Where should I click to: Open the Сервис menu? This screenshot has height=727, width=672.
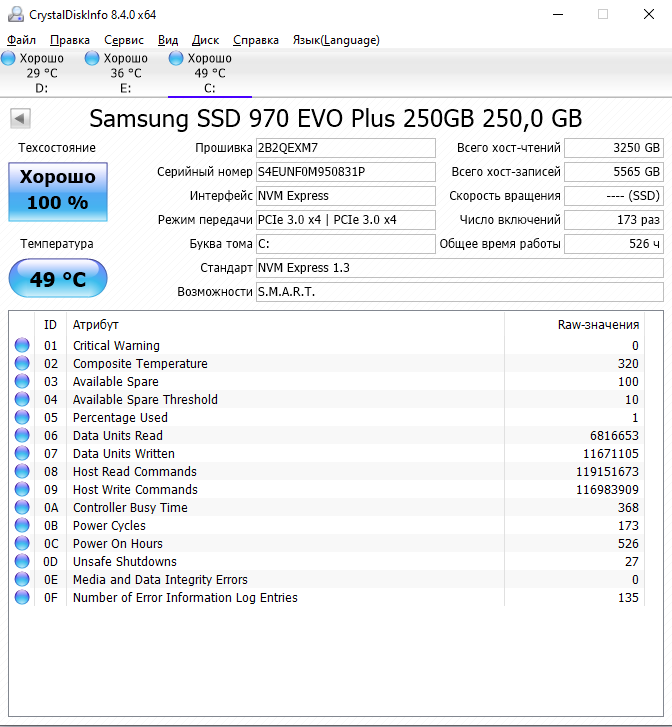pyautogui.click(x=124, y=40)
